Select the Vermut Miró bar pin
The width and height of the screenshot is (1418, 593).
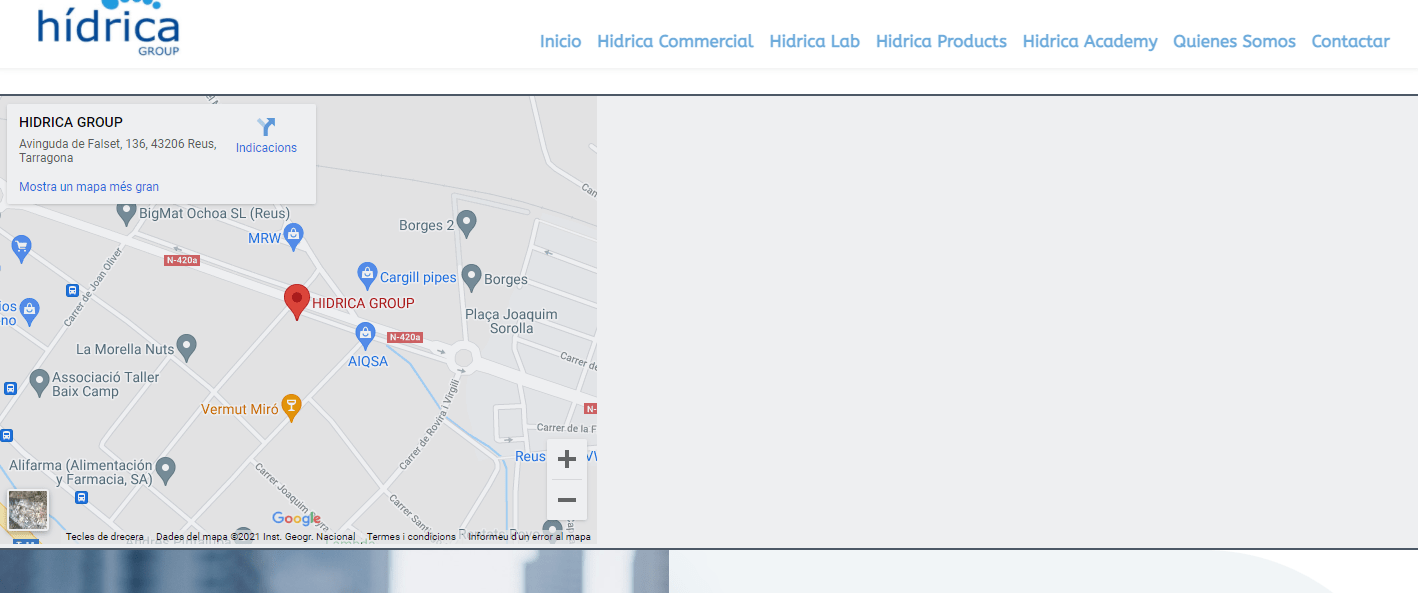291,407
